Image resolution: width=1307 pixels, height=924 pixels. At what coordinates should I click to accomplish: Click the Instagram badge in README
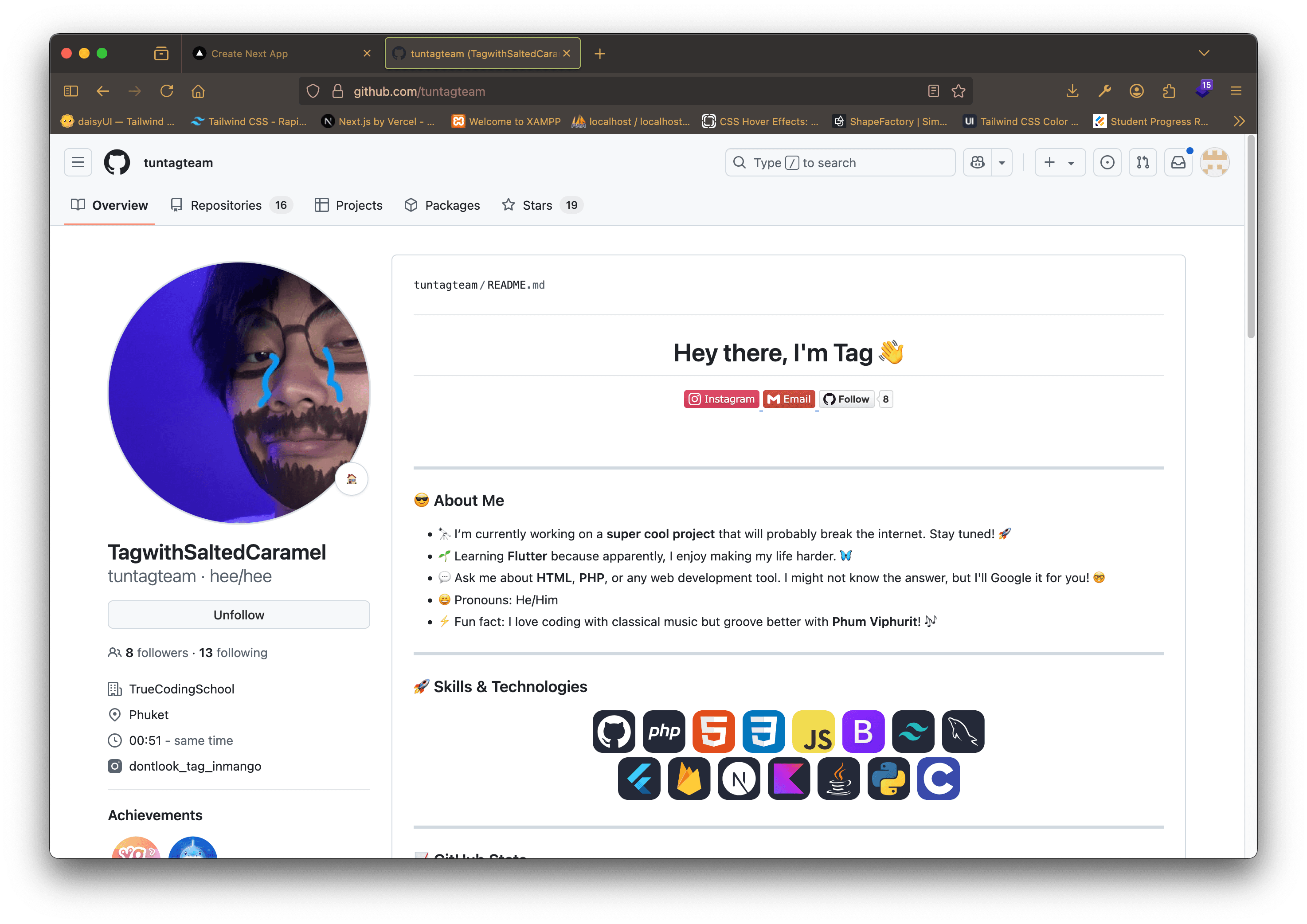(721, 399)
